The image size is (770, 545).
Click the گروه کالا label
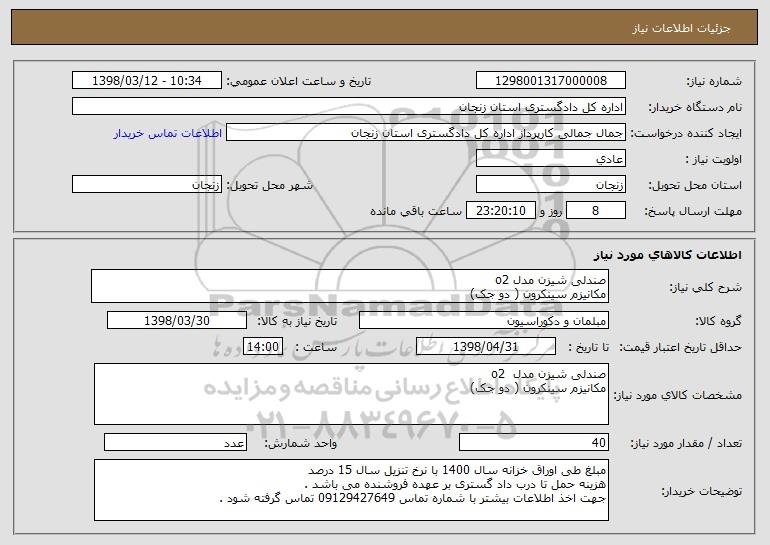tap(718, 322)
